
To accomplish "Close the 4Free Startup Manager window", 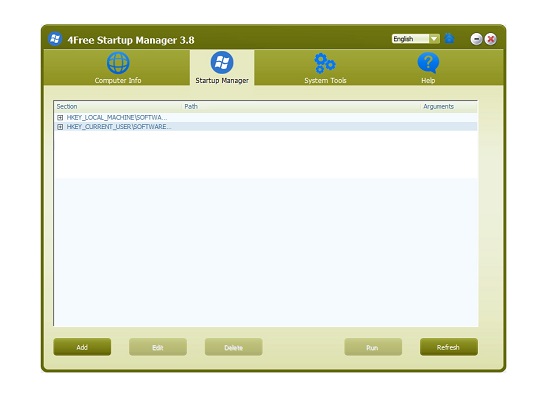I will pyautogui.click(x=490, y=39).
